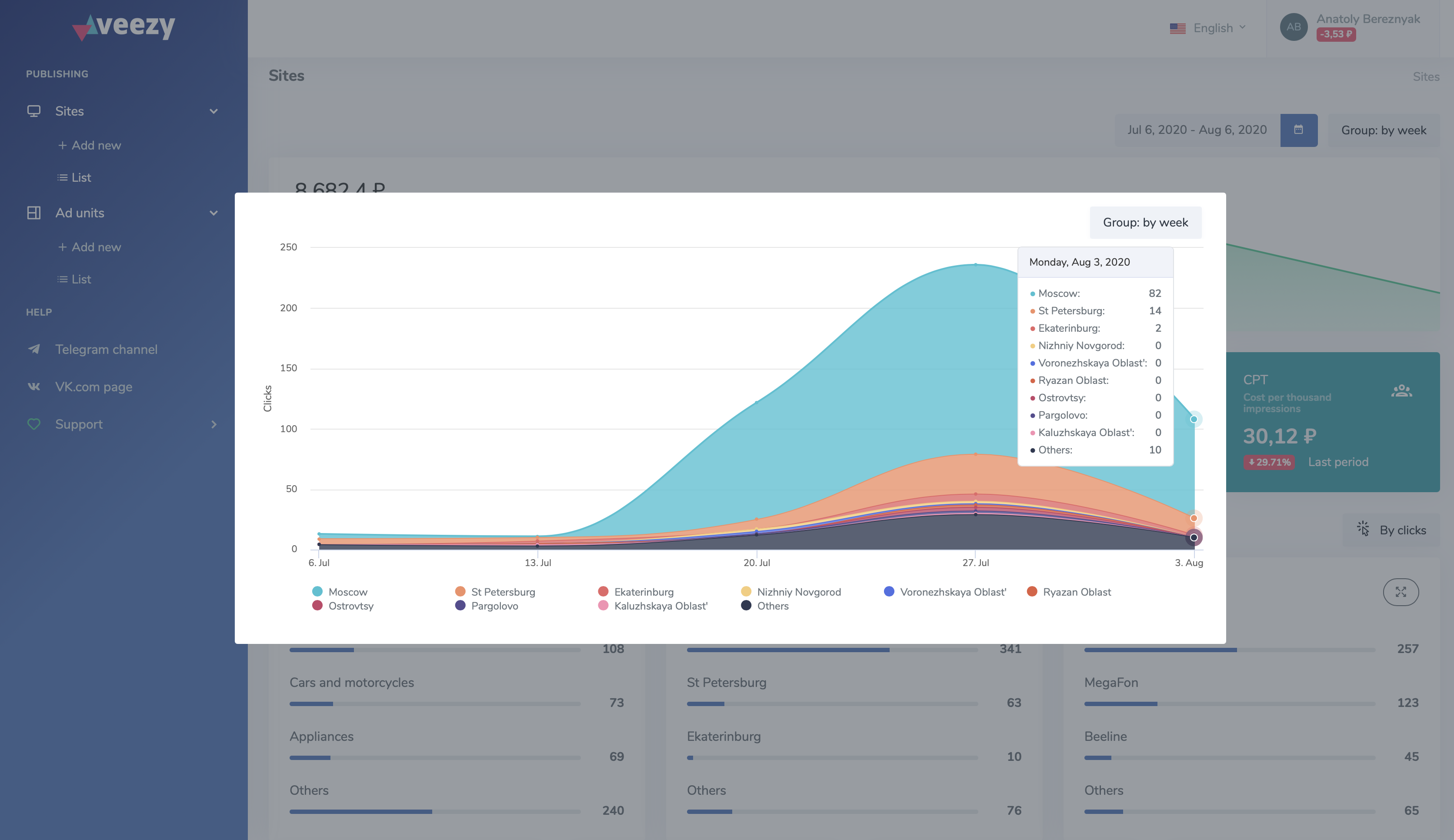This screenshot has width=1454, height=840.
Task: Click the Ad units layout icon
Action: (x=34, y=213)
